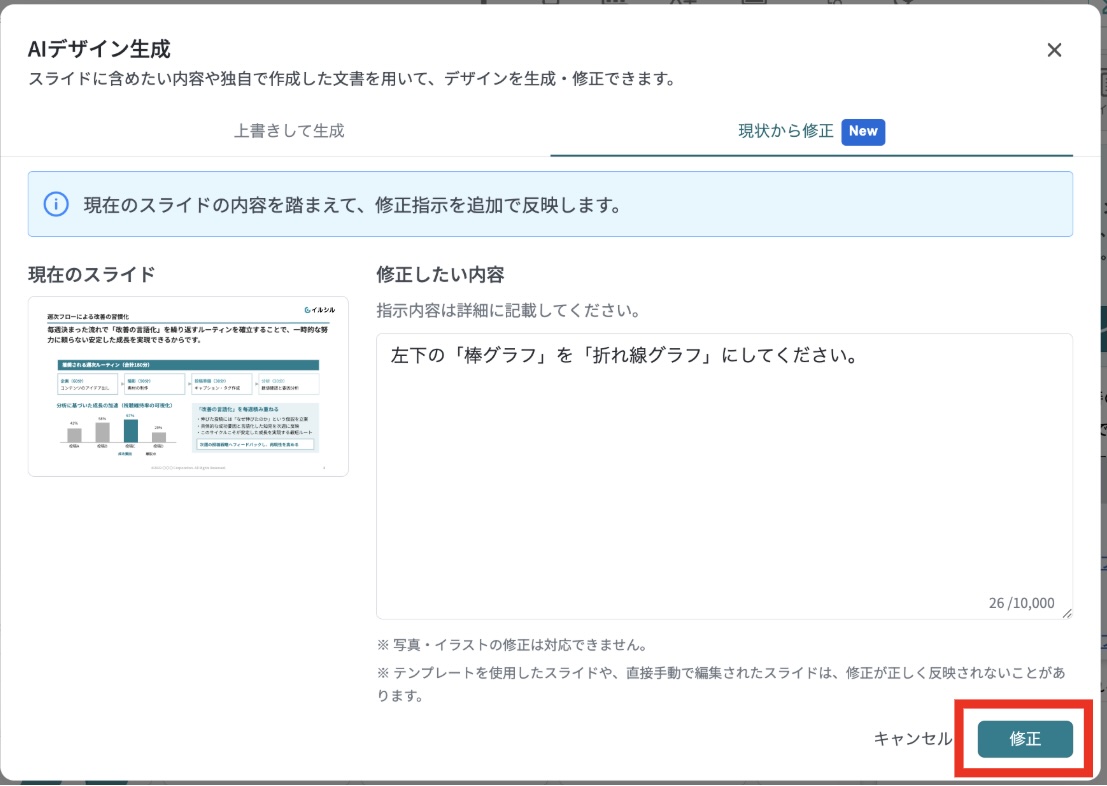Click the blue New badge
This screenshot has width=1107, height=786.
point(863,131)
